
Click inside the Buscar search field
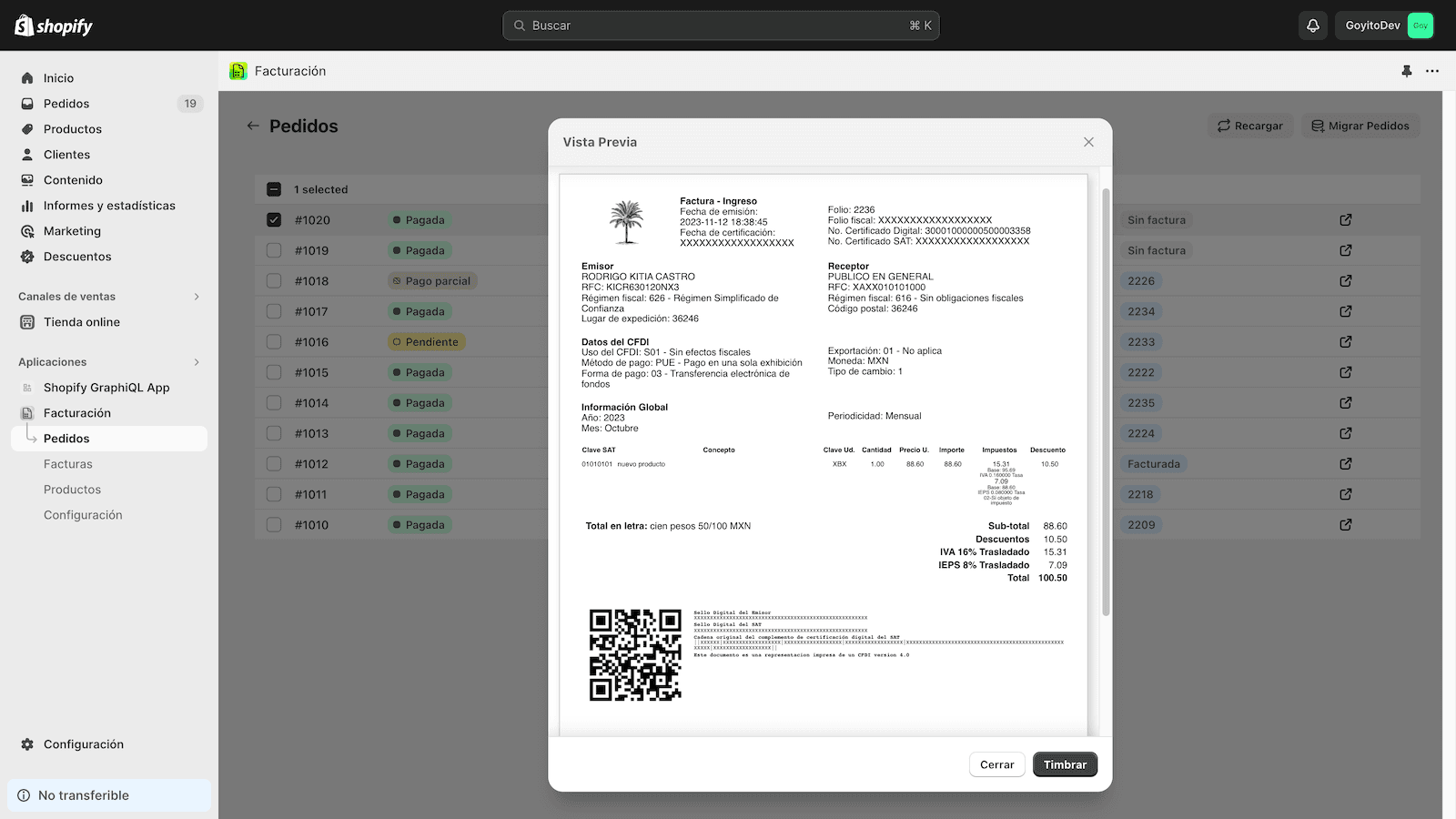click(x=721, y=25)
